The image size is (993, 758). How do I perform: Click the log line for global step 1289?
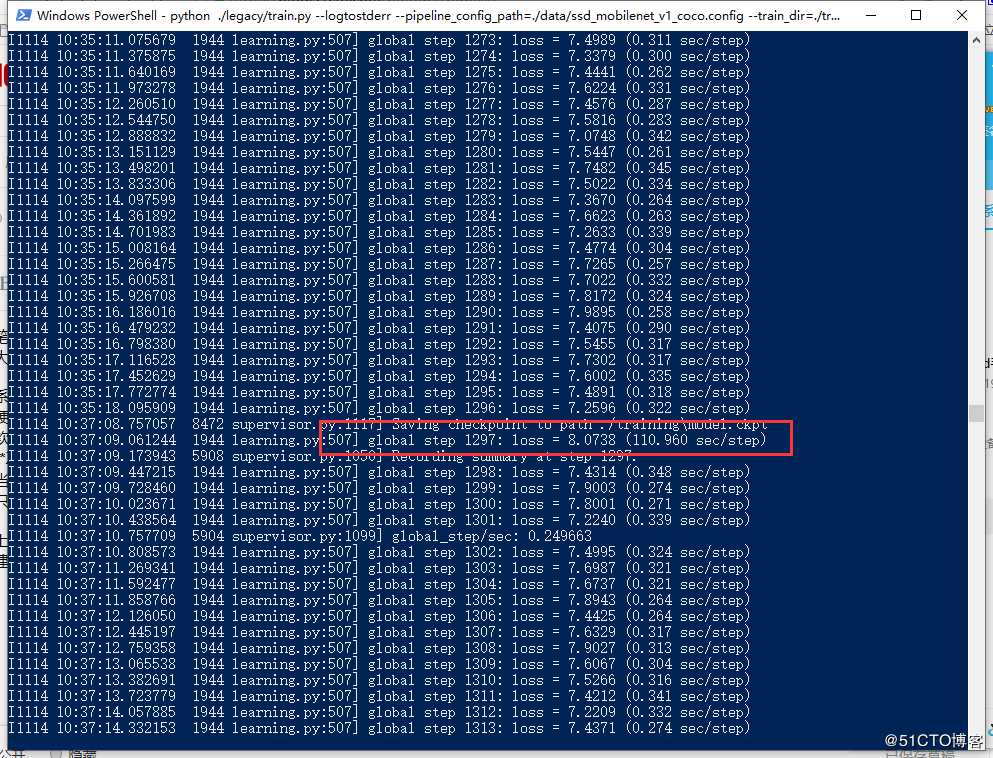(x=379, y=296)
